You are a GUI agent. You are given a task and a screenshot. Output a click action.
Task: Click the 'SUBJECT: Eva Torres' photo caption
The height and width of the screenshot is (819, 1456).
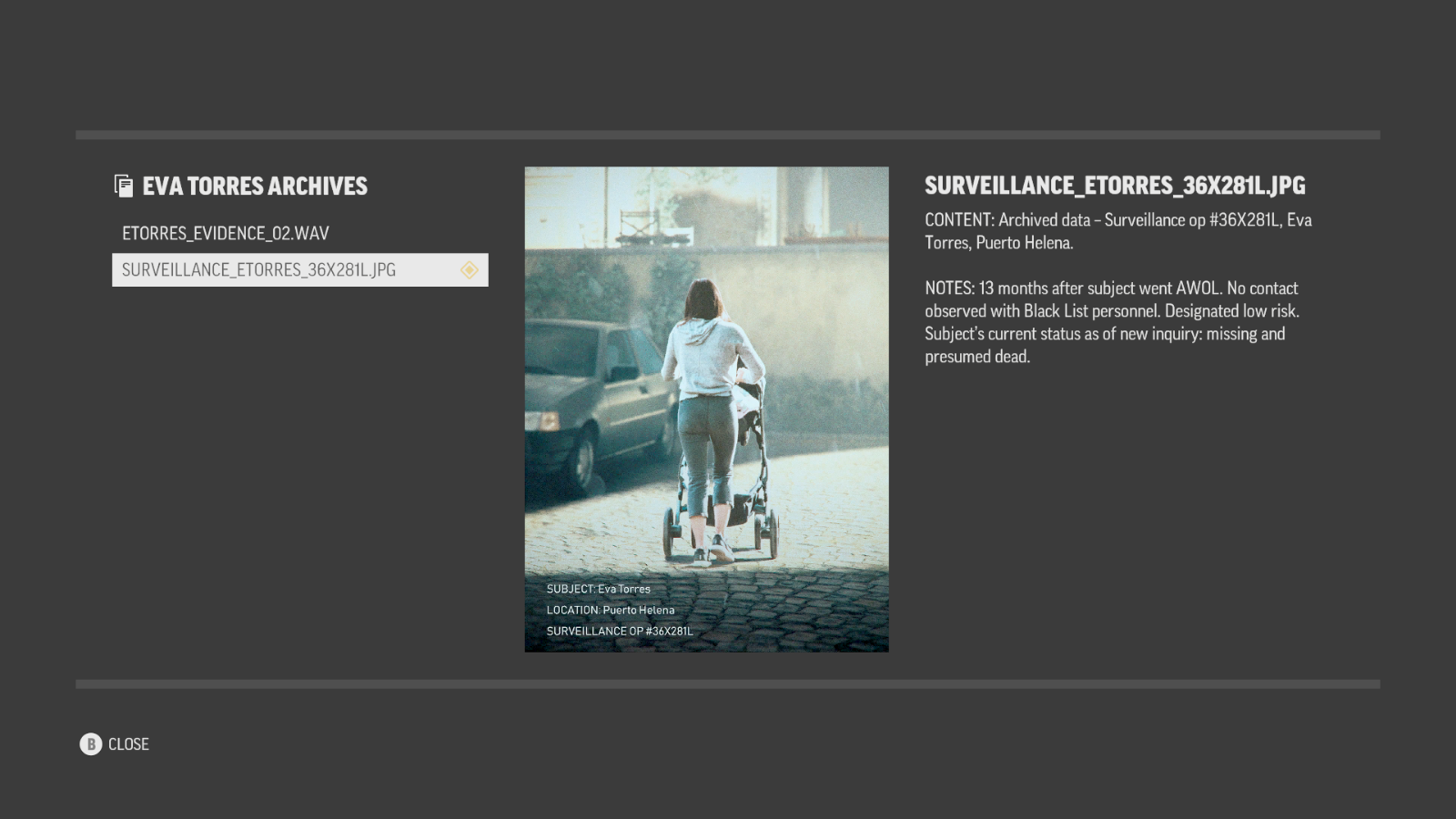coord(599,589)
